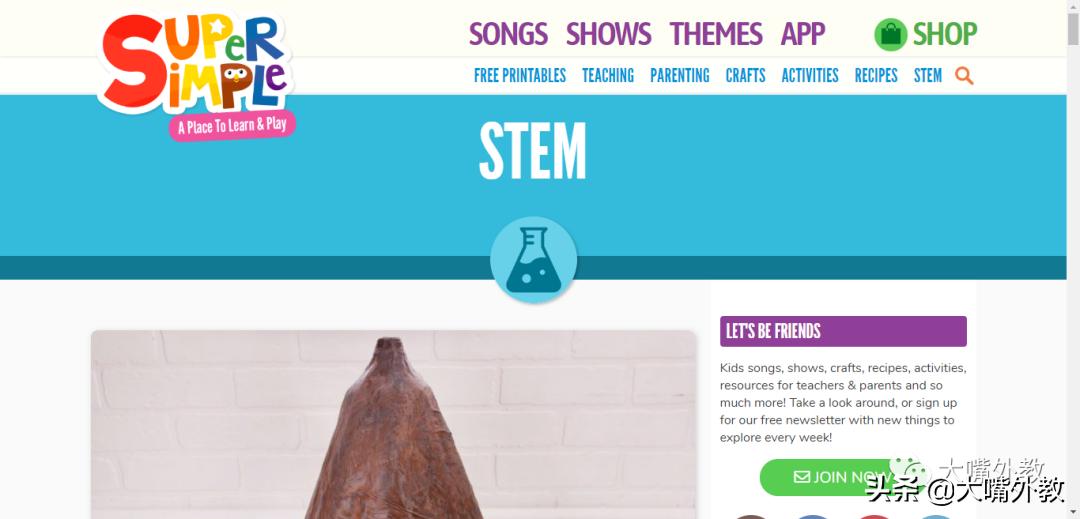Open the orange search magnifier icon

point(964,76)
